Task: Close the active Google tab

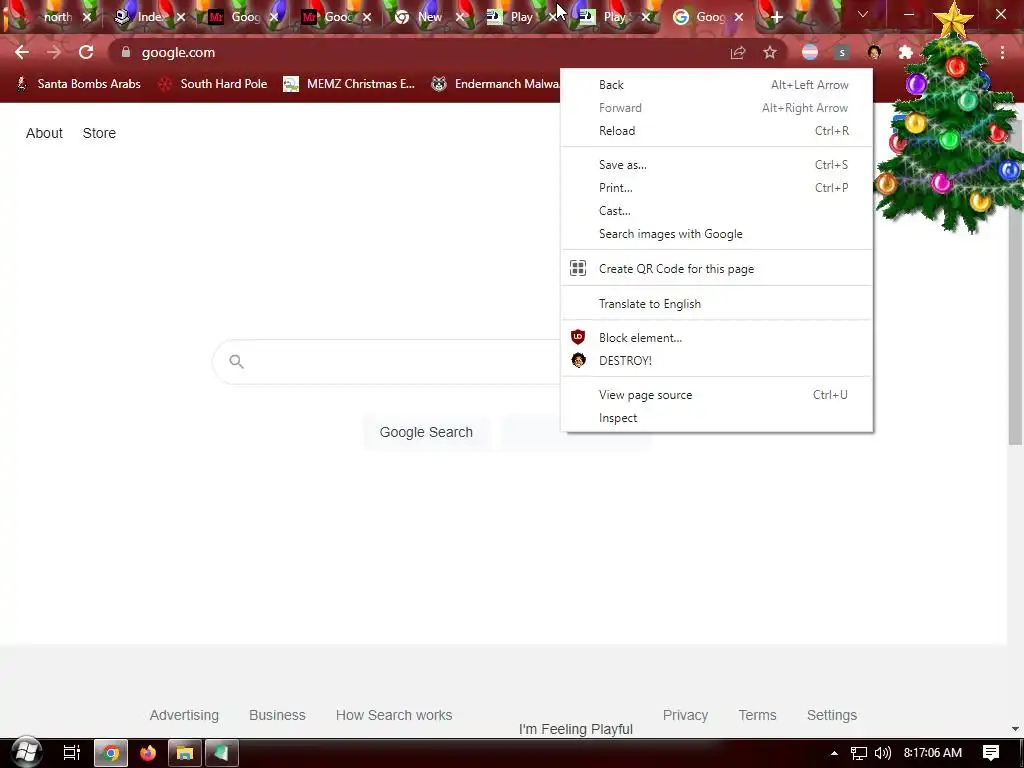Action: [x=739, y=17]
